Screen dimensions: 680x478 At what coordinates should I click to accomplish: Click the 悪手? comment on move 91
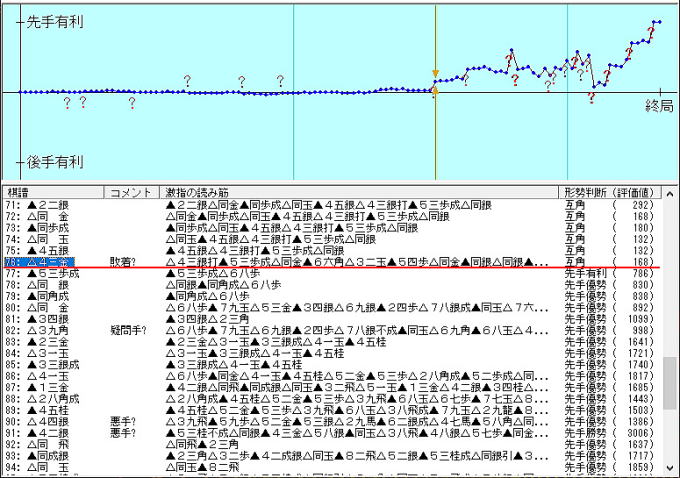pos(123,433)
